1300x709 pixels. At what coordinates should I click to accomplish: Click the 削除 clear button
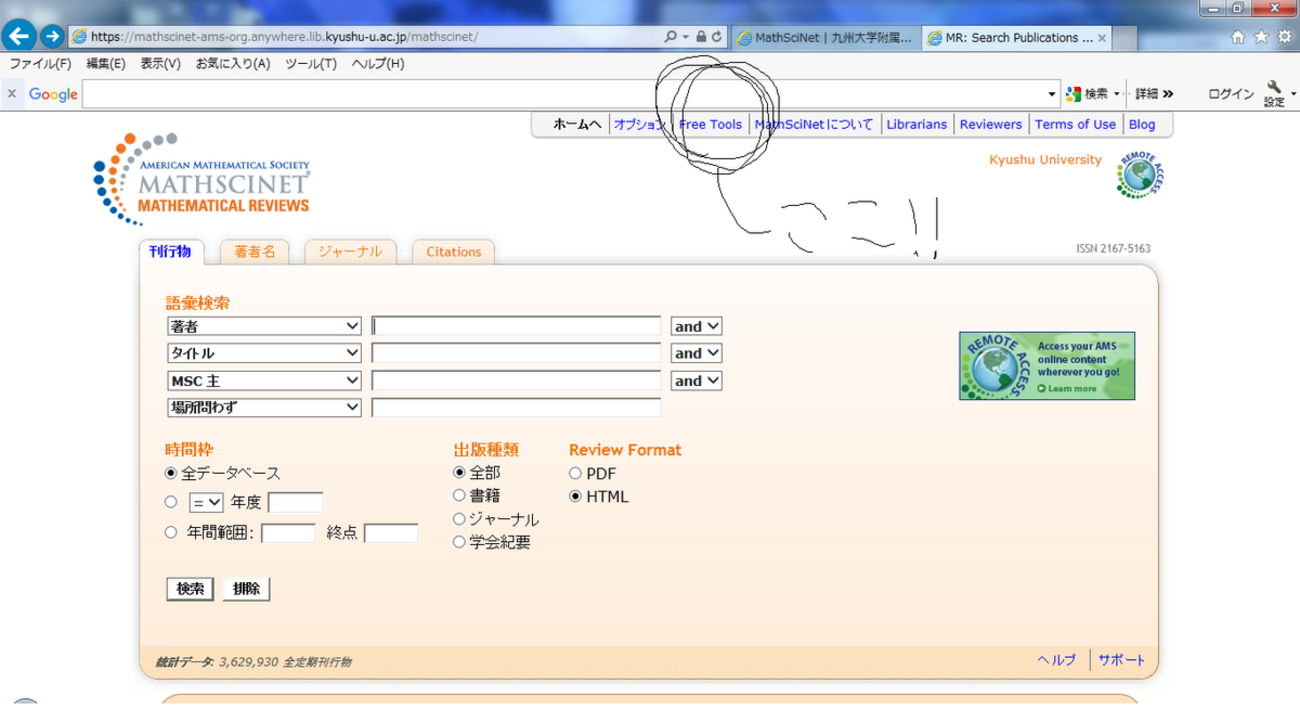[246, 589]
